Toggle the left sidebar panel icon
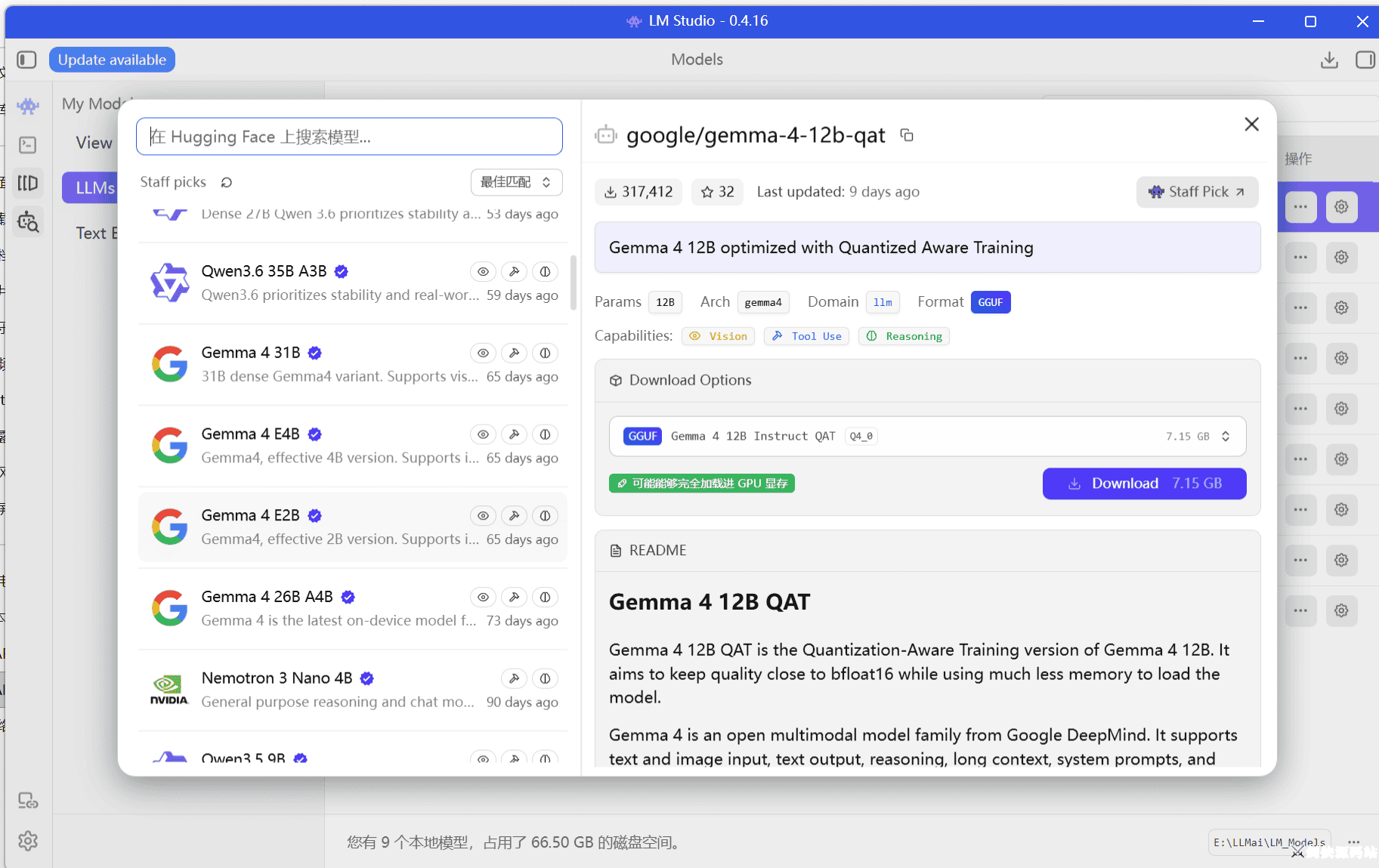 [26, 60]
